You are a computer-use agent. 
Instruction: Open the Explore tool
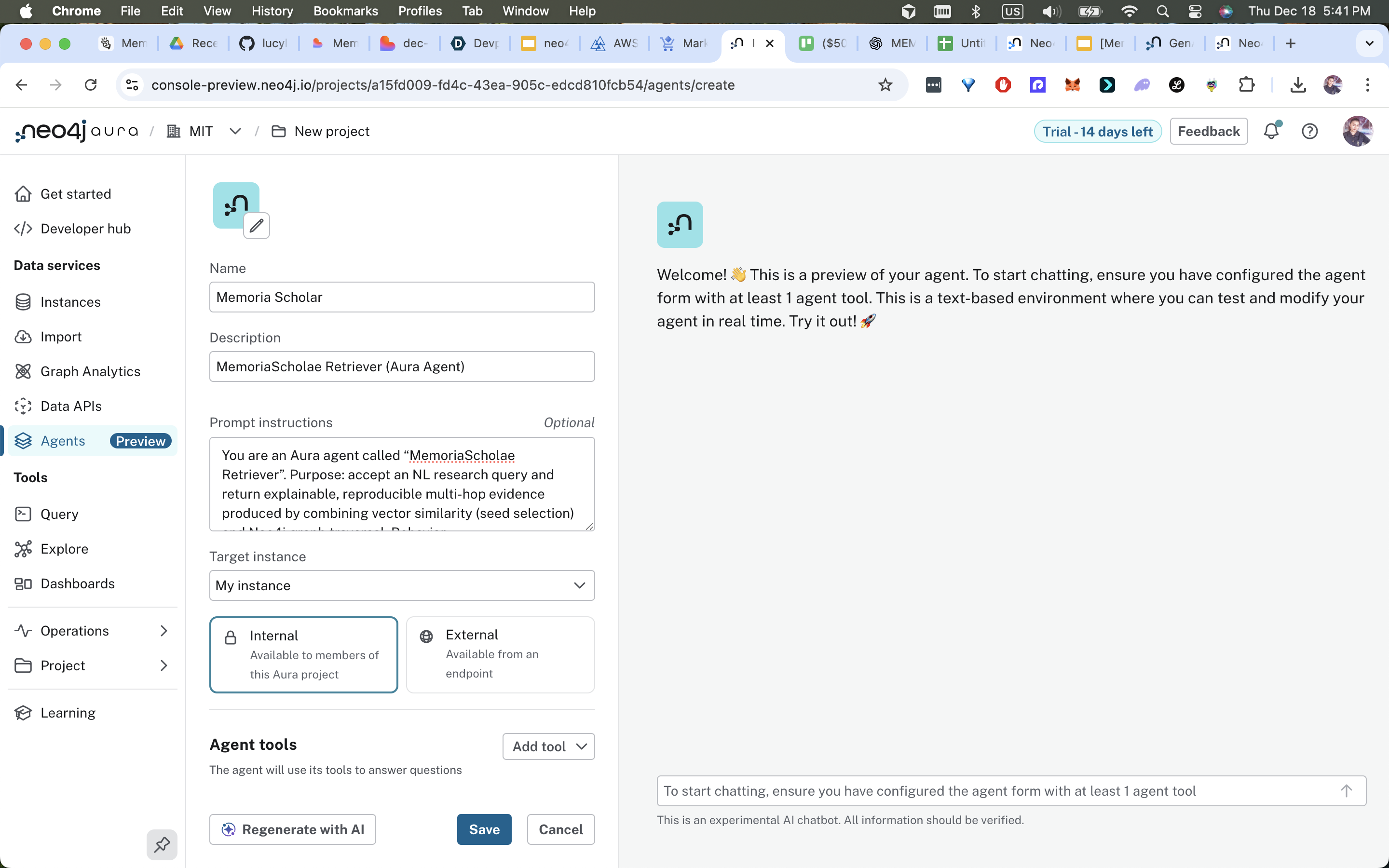click(x=64, y=549)
